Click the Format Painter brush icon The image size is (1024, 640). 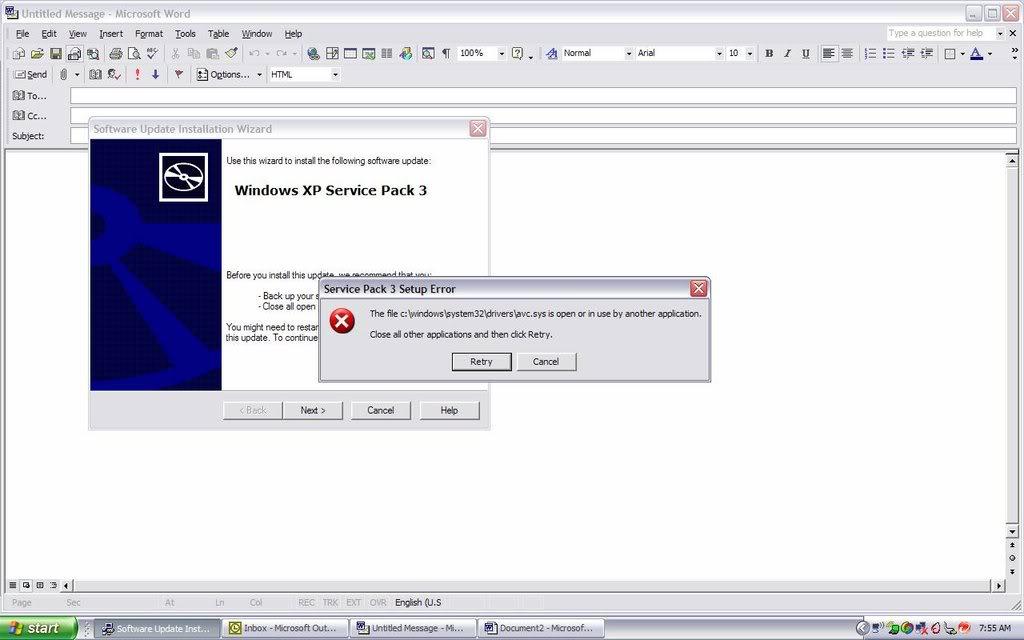click(x=231, y=53)
